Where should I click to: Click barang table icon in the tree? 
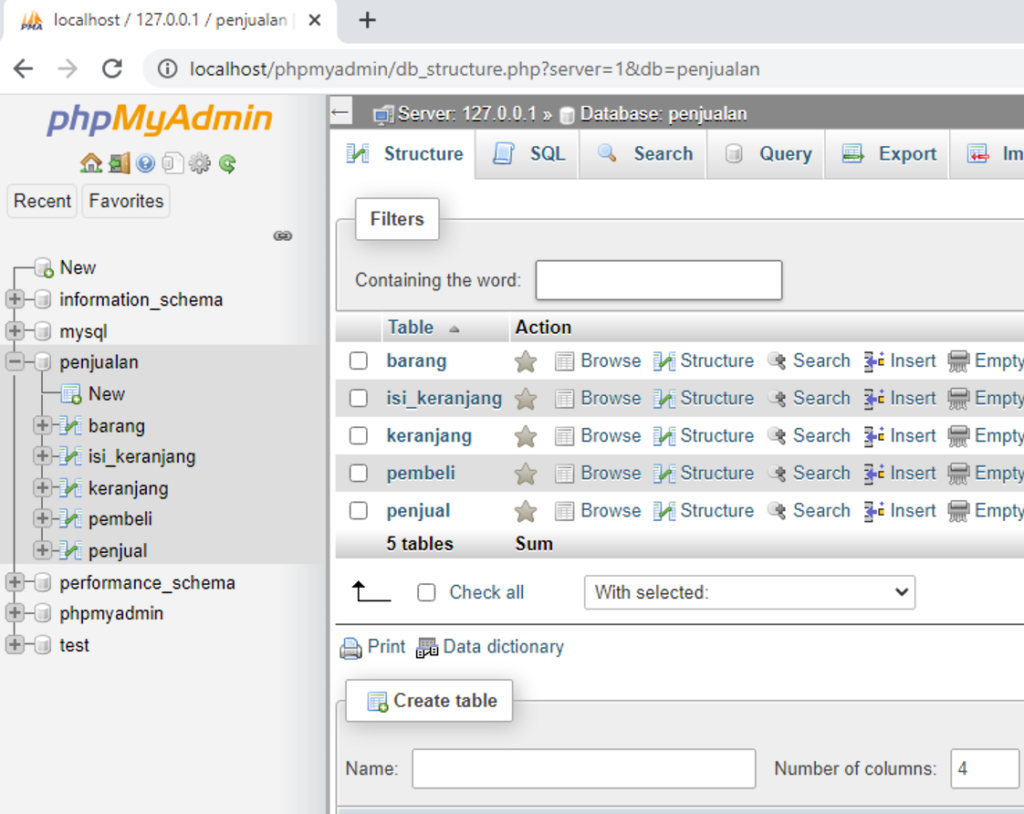pyautogui.click(x=71, y=426)
